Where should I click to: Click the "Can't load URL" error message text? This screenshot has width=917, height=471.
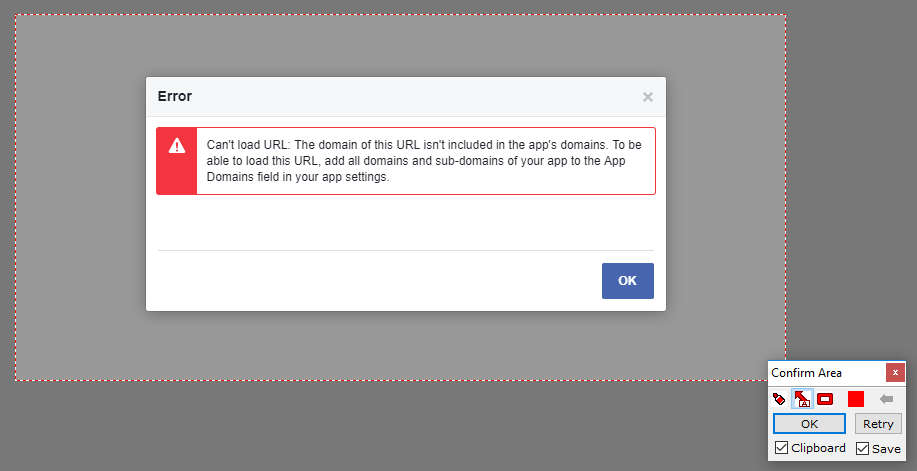(418, 161)
